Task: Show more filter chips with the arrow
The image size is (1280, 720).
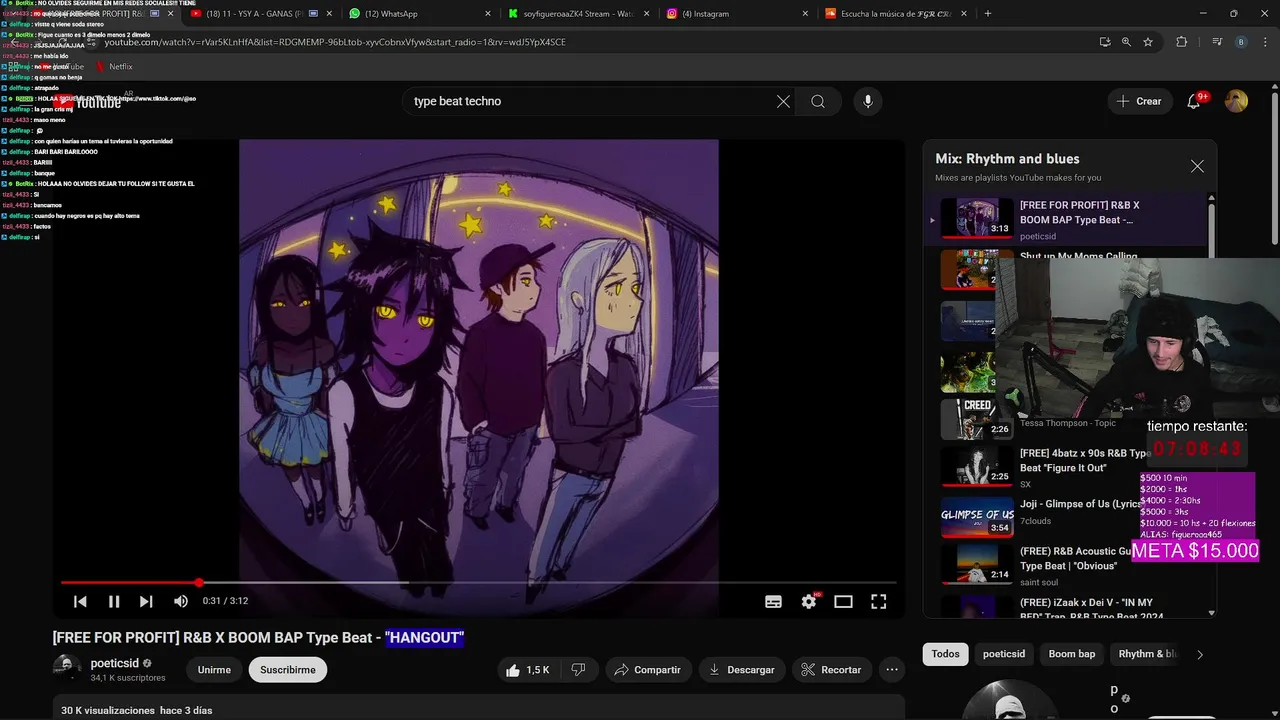Action: [1200, 654]
